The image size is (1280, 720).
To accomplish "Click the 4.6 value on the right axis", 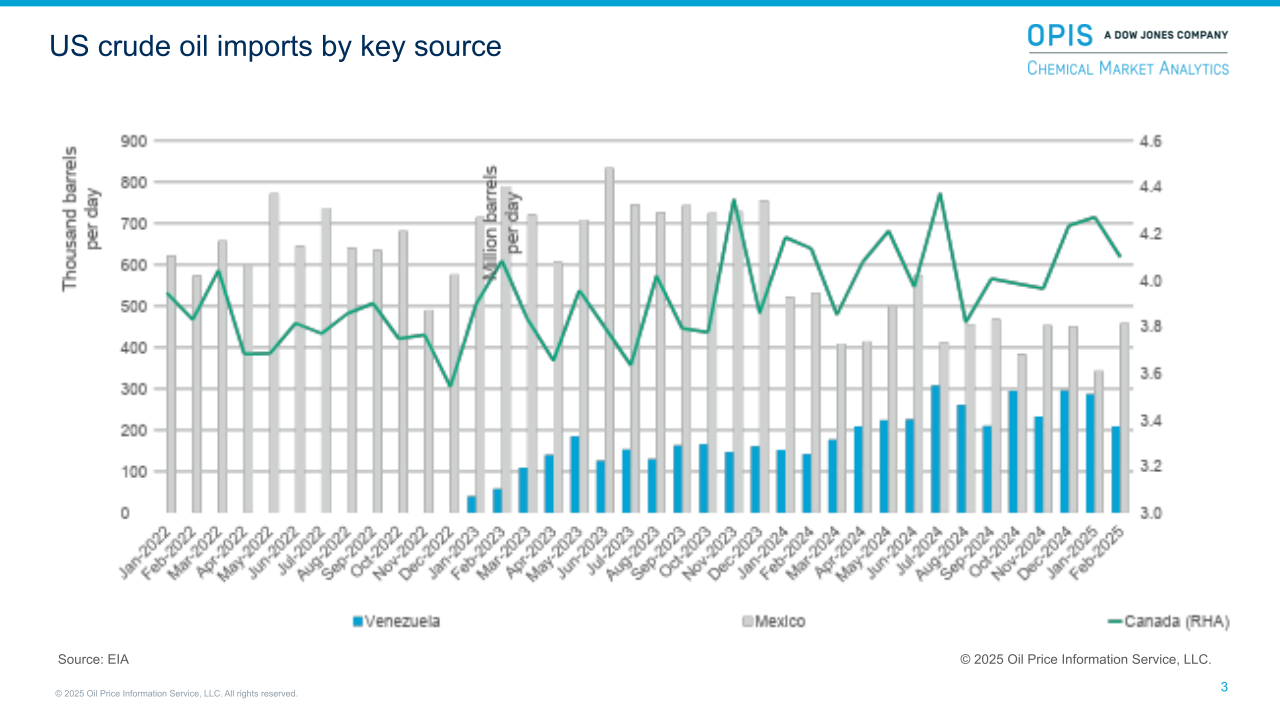I will pos(1150,141).
